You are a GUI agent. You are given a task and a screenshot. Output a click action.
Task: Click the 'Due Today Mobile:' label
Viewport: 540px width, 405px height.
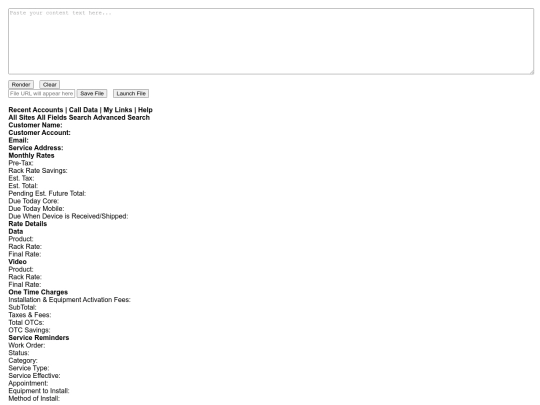[x=36, y=208]
